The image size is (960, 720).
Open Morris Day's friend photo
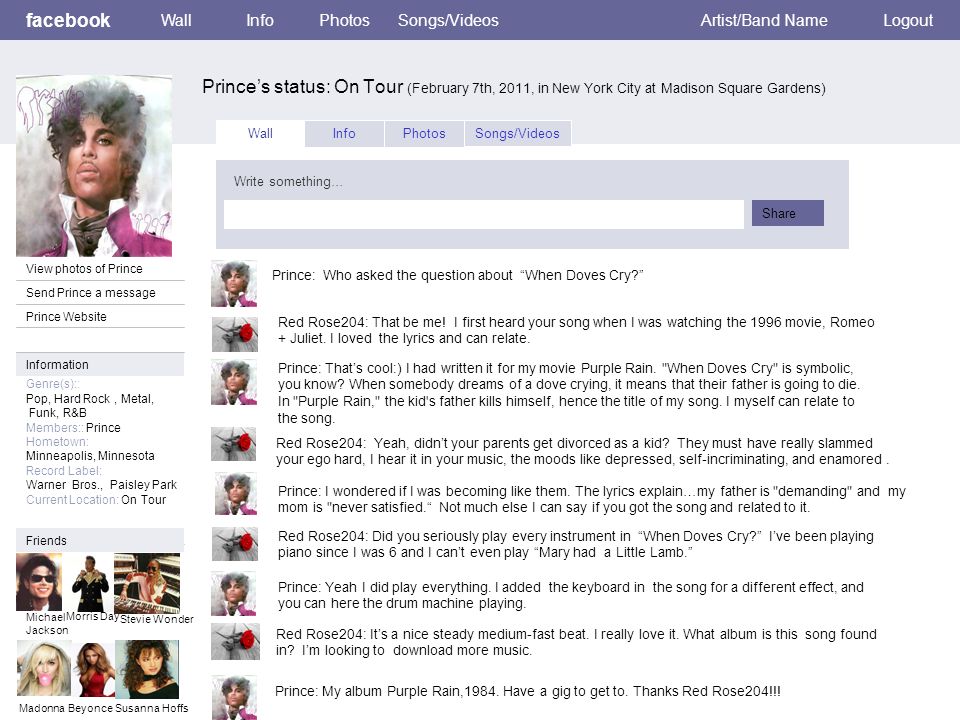89,583
